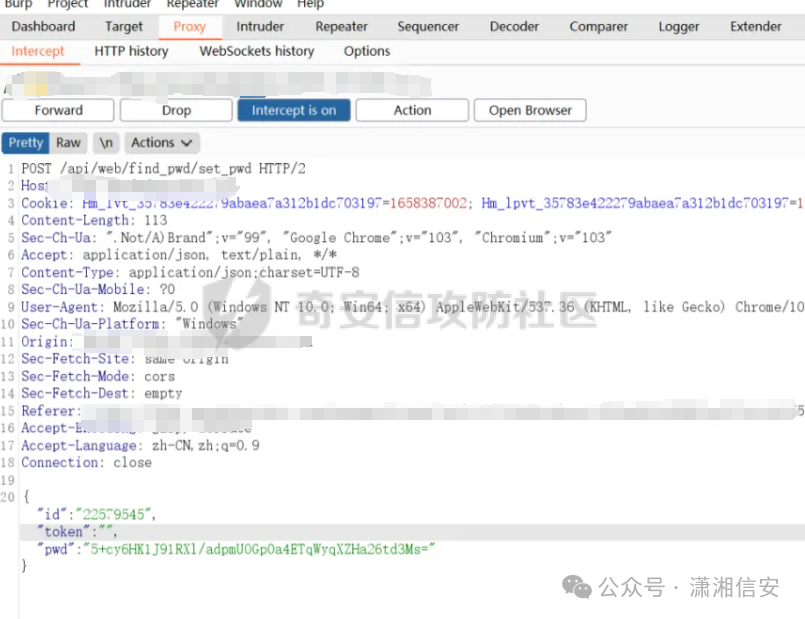Open the Repeater menu in menu bar
805x619 pixels.
(193, 4)
